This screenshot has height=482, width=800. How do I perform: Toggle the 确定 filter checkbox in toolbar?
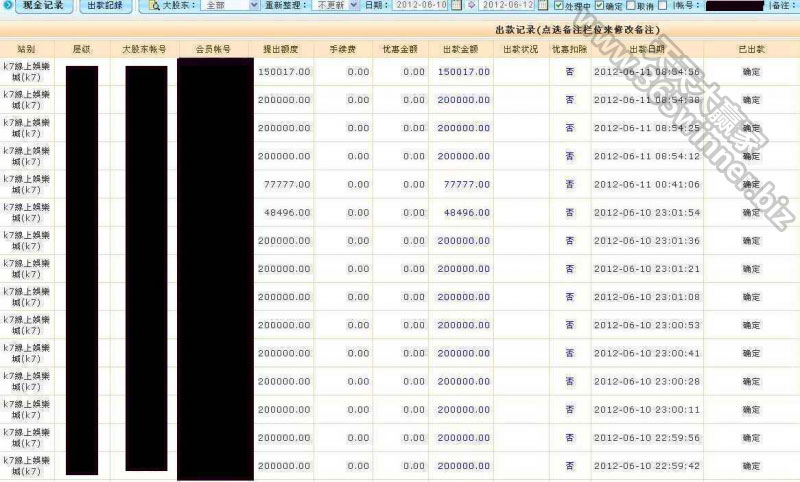coord(600,6)
